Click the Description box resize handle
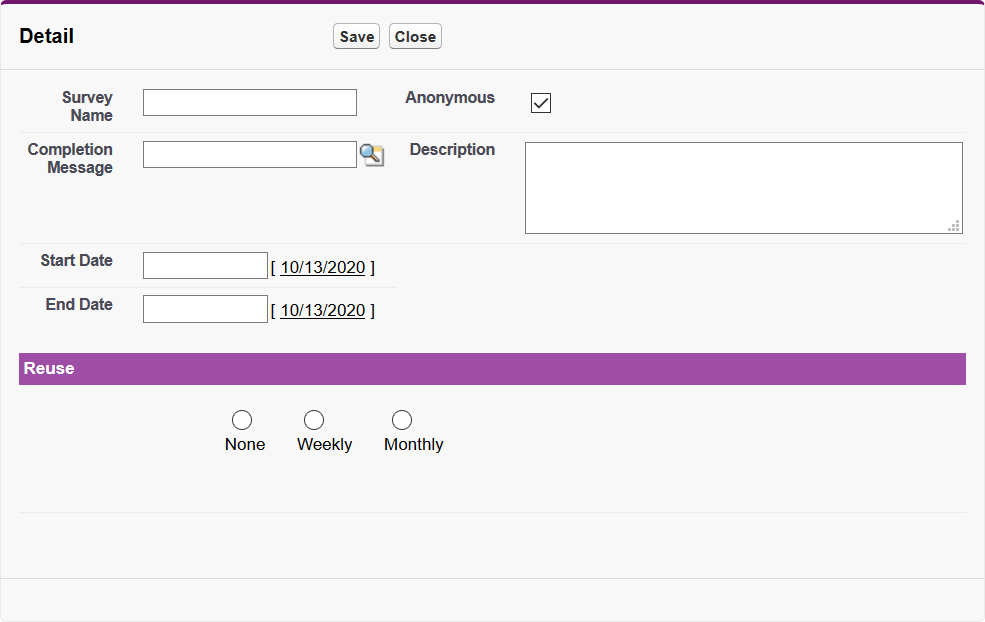Image resolution: width=985 pixels, height=622 pixels. click(954, 226)
